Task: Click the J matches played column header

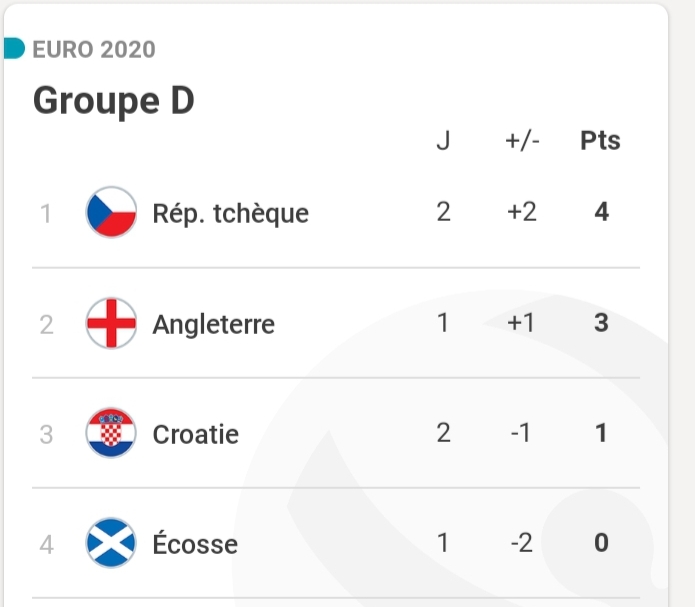Action: click(444, 142)
